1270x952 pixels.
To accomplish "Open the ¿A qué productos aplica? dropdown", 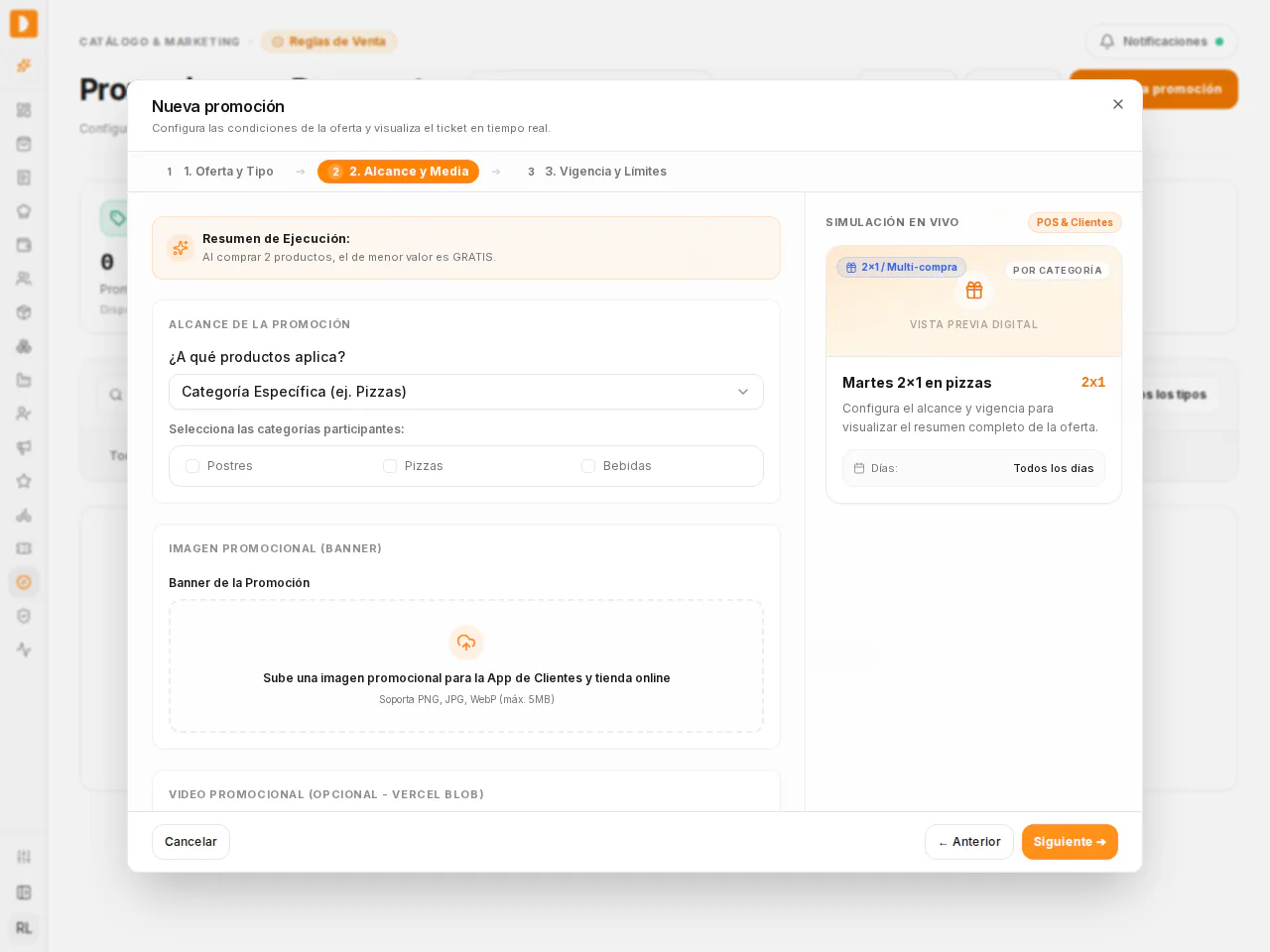I will pyautogui.click(x=466, y=392).
